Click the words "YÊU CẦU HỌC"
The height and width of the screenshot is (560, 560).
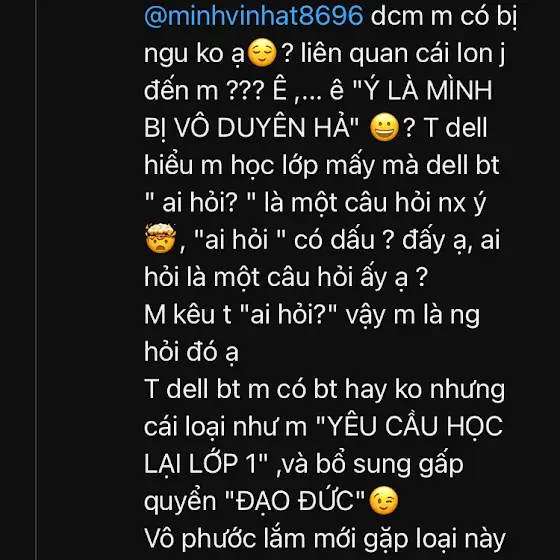tap(415, 426)
